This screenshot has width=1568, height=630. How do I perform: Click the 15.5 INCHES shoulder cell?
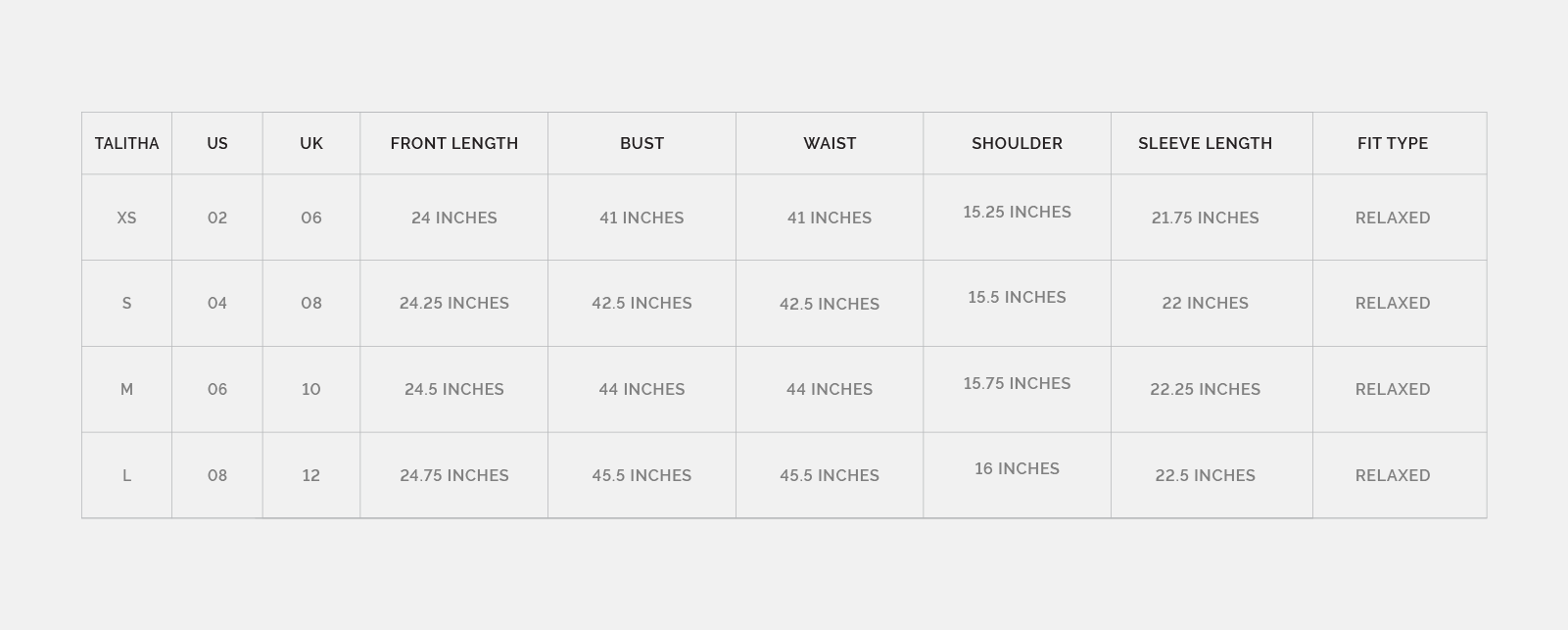coord(1017,297)
